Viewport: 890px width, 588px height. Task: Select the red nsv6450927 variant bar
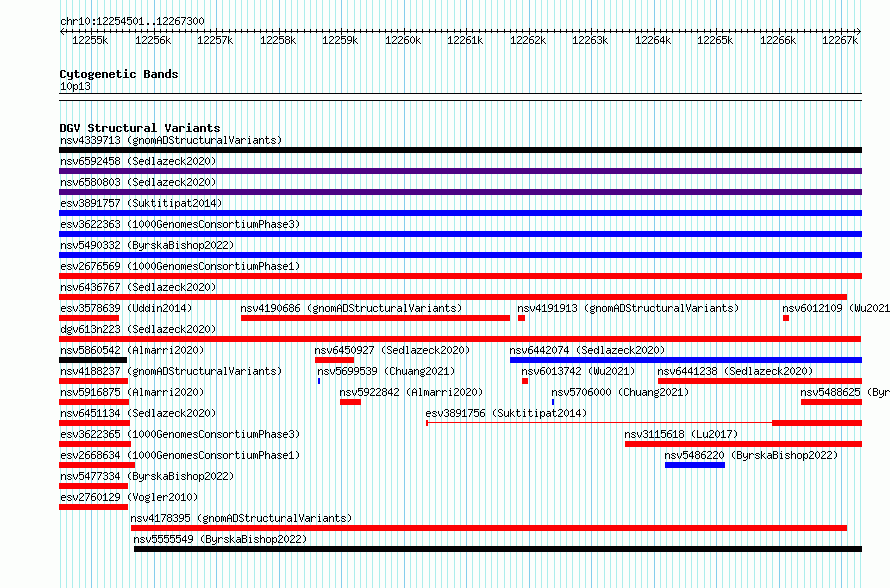(334, 360)
